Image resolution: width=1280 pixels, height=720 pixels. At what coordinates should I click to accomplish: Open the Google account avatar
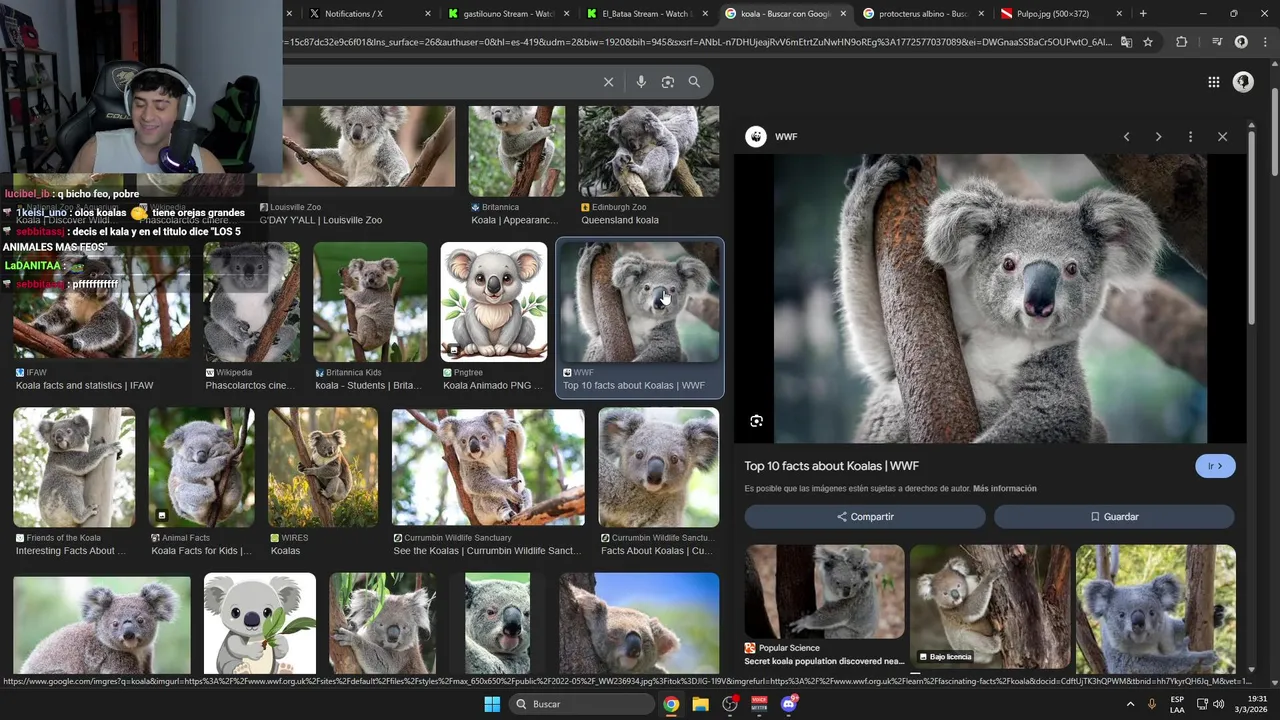1243,82
